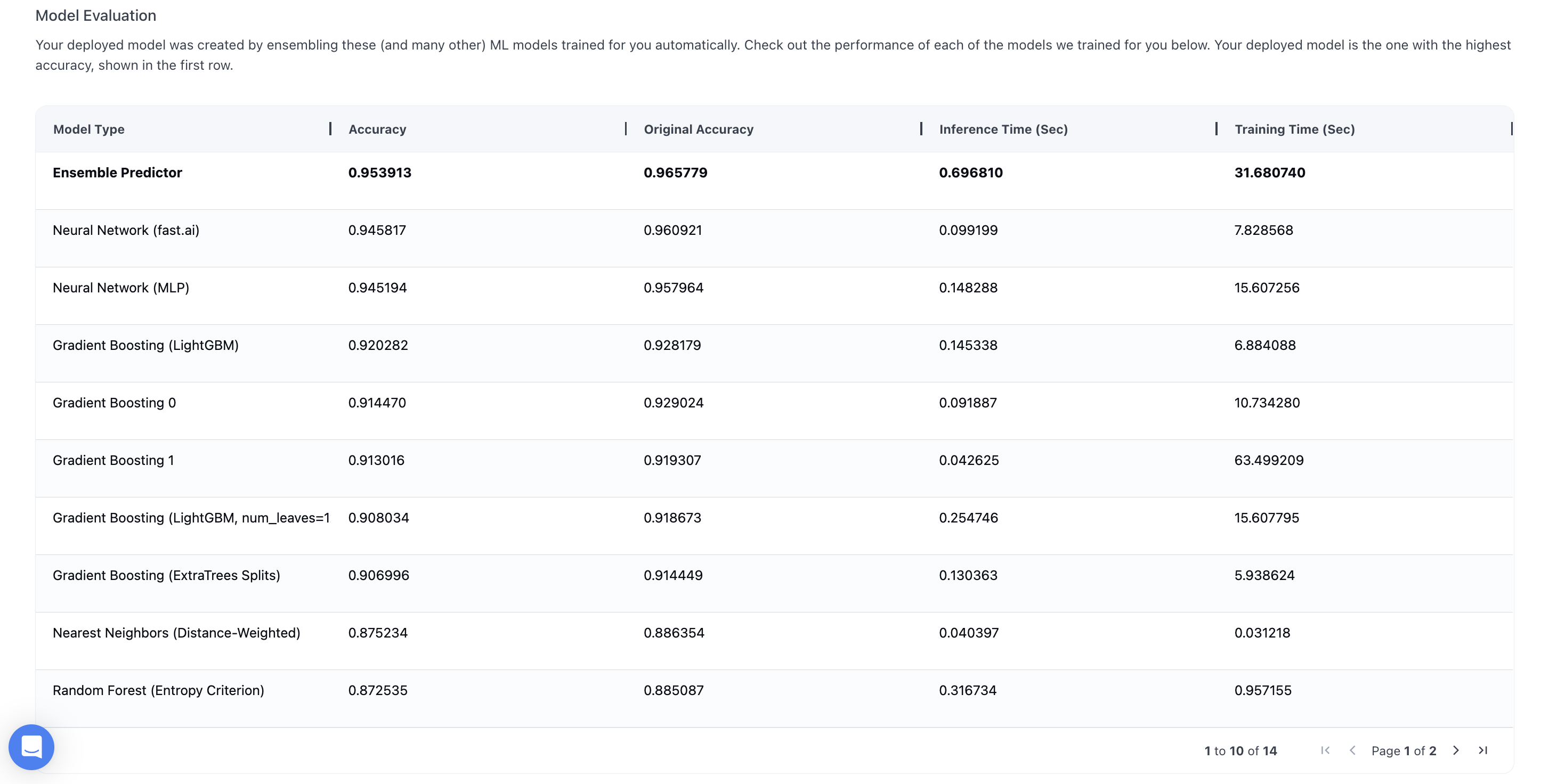Select Neural Network (fast.ai) row
The height and width of the screenshot is (784, 1557).
pyautogui.click(x=126, y=230)
